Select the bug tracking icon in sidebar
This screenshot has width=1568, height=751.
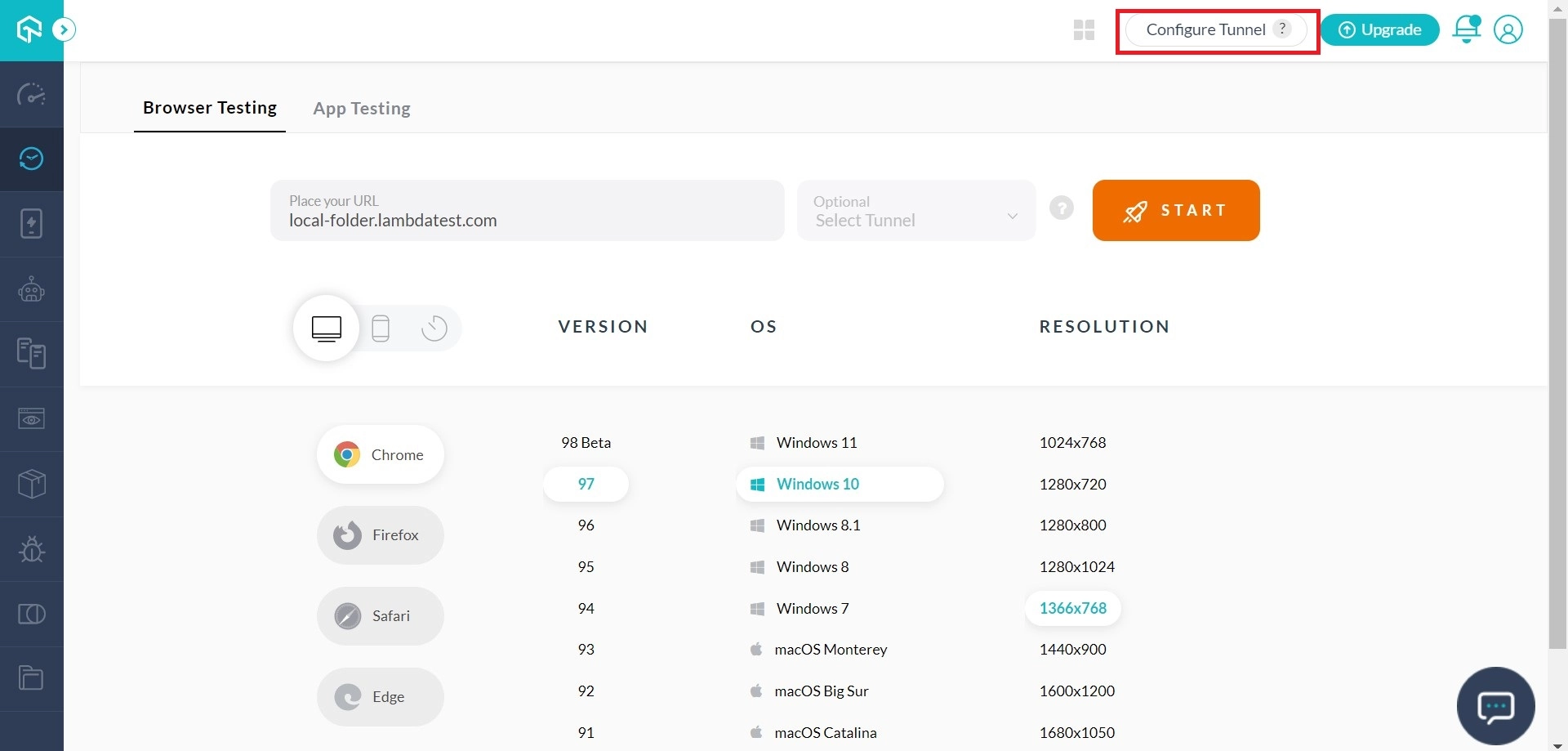31,549
